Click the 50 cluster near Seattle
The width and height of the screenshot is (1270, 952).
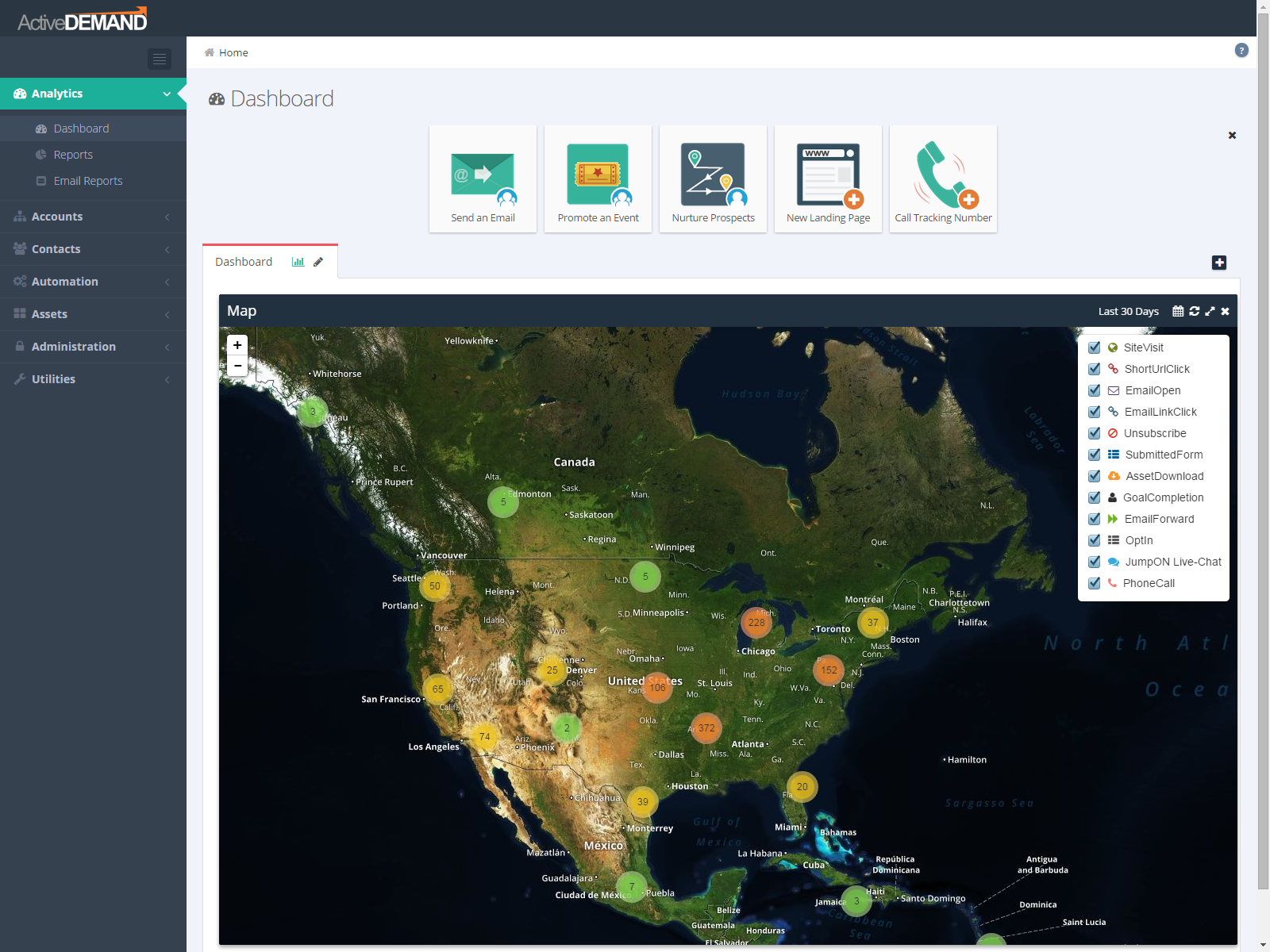coord(434,586)
